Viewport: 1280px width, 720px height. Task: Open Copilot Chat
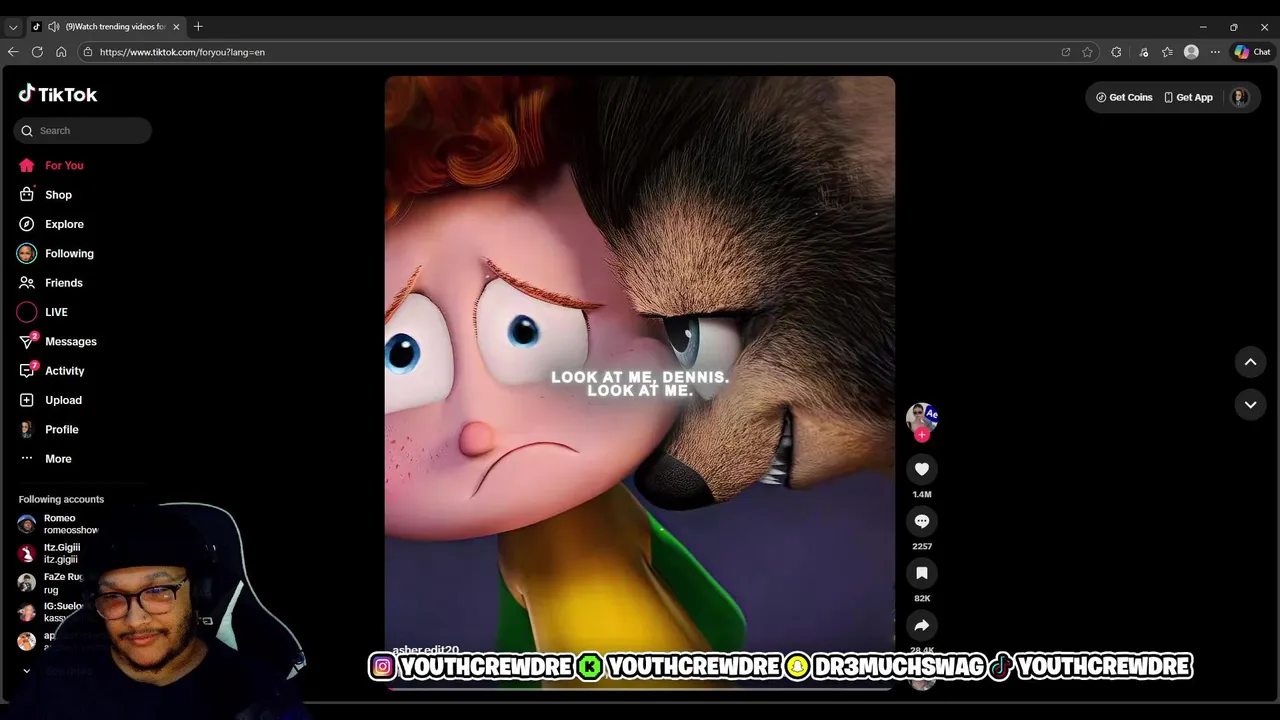1252,52
